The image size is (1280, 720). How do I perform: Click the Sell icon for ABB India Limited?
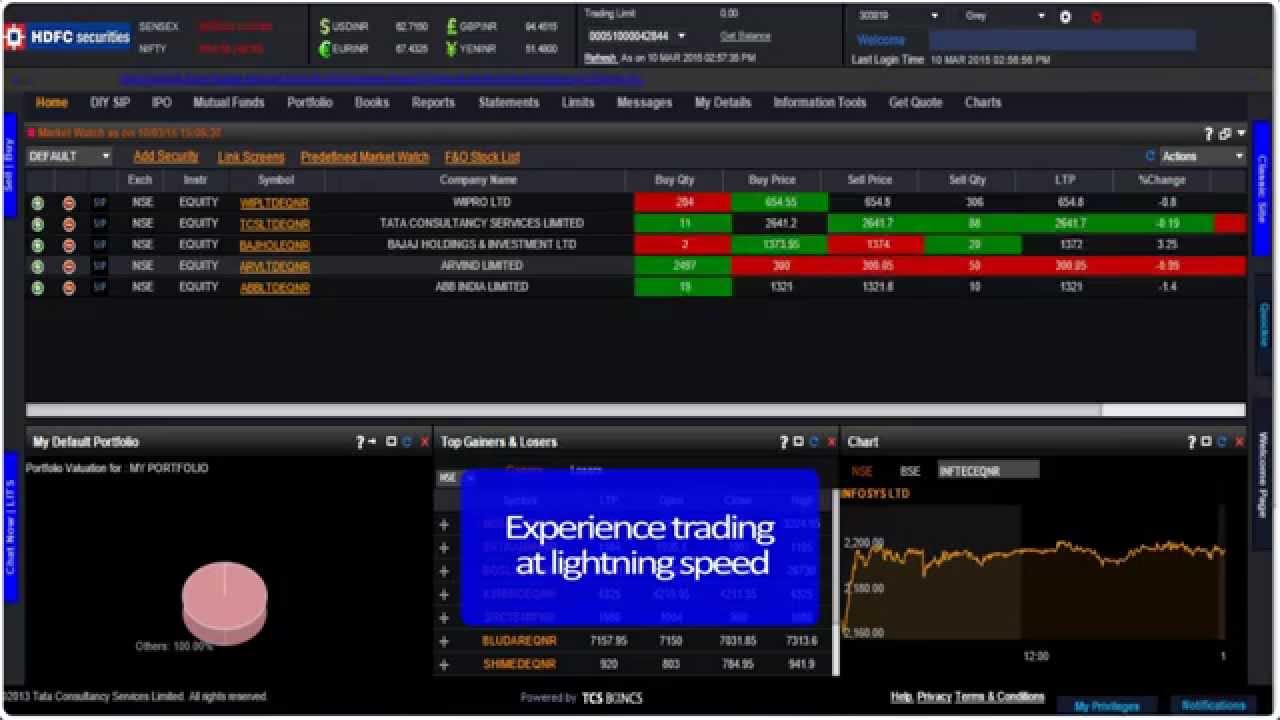click(x=69, y=287)
